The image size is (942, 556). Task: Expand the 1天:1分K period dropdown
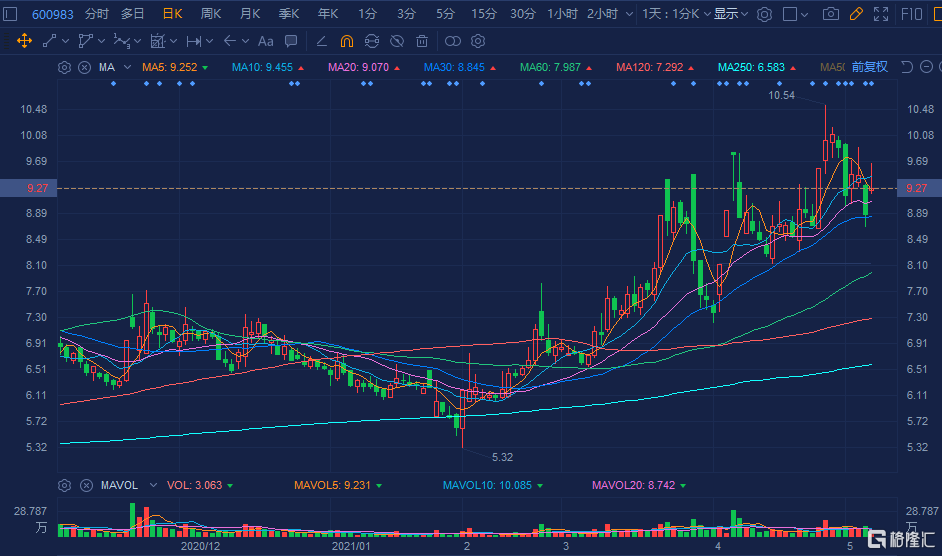click(675, 14)
